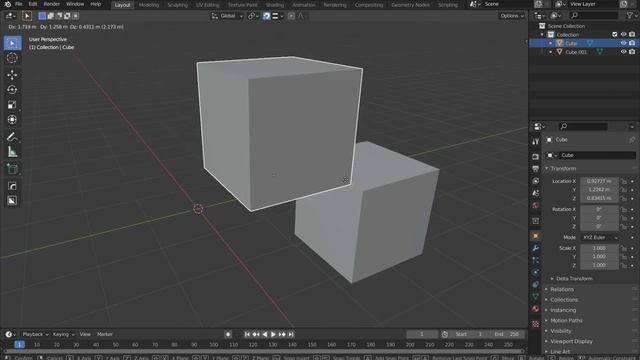
Task: Click the object name field Cube
Action: coord(598,155)
